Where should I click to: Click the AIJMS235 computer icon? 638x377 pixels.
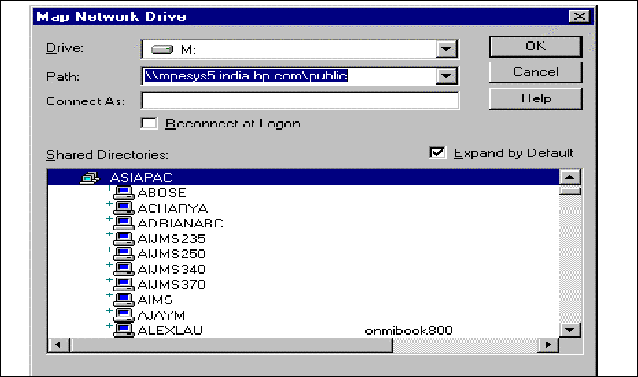point(124,239)
